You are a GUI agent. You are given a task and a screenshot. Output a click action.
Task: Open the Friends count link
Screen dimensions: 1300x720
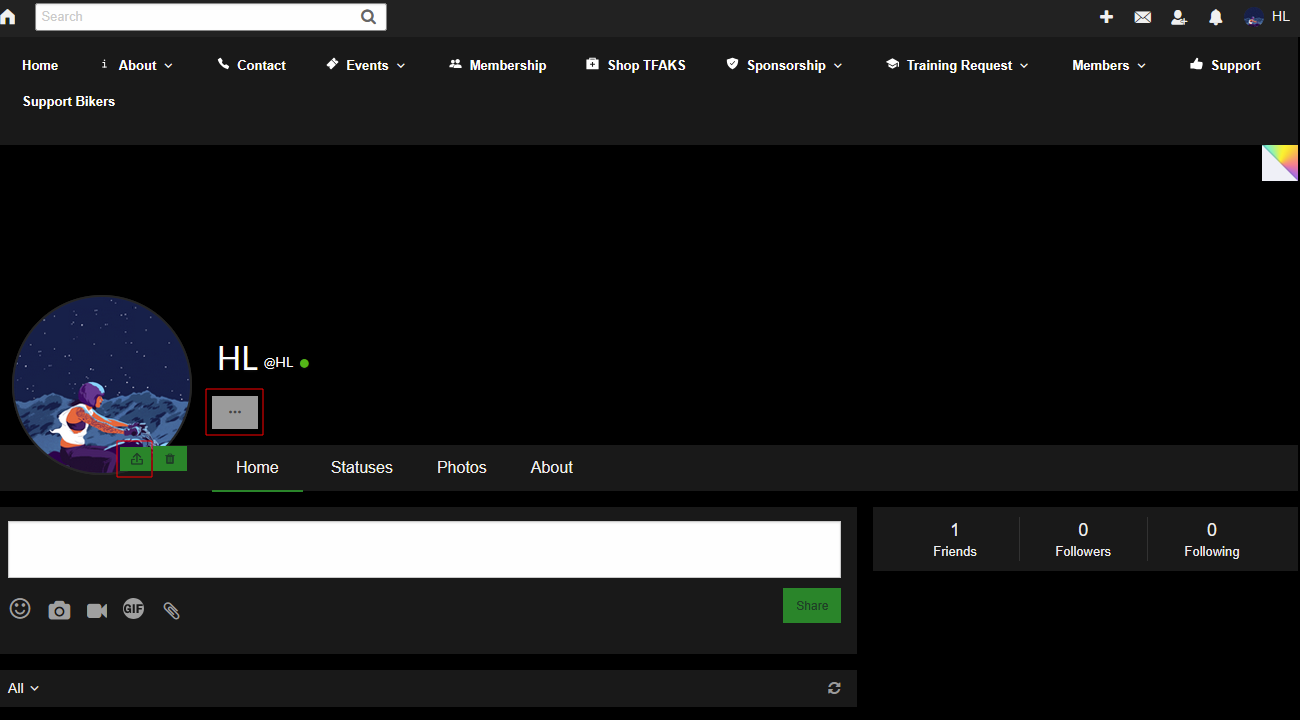click(954, 539)
